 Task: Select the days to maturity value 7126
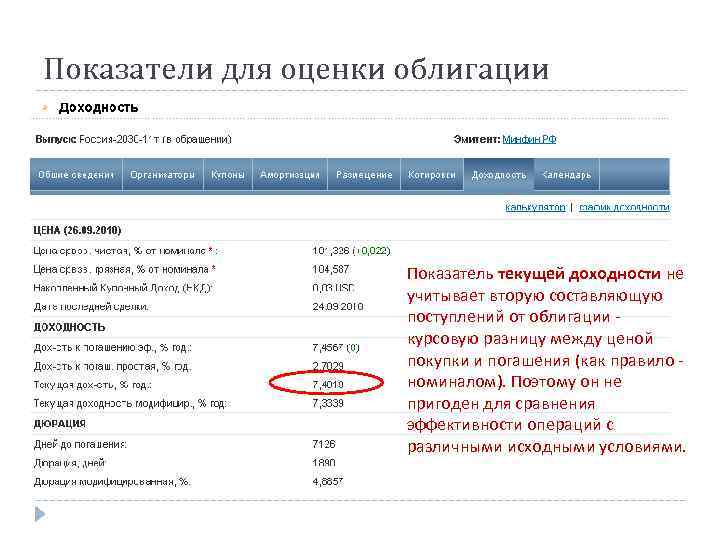[324, 444]
